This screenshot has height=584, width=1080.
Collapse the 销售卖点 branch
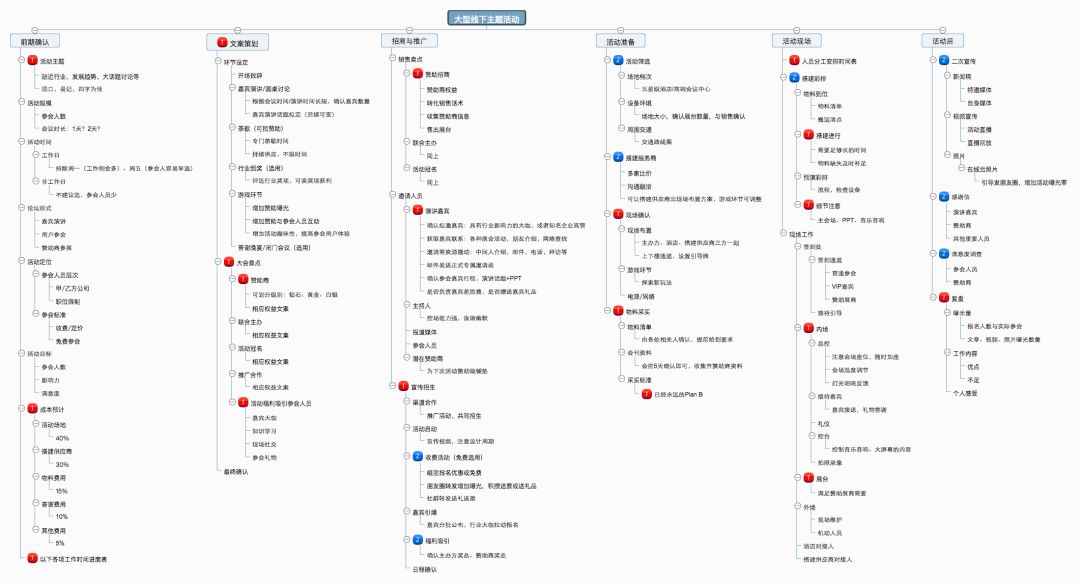391,59
